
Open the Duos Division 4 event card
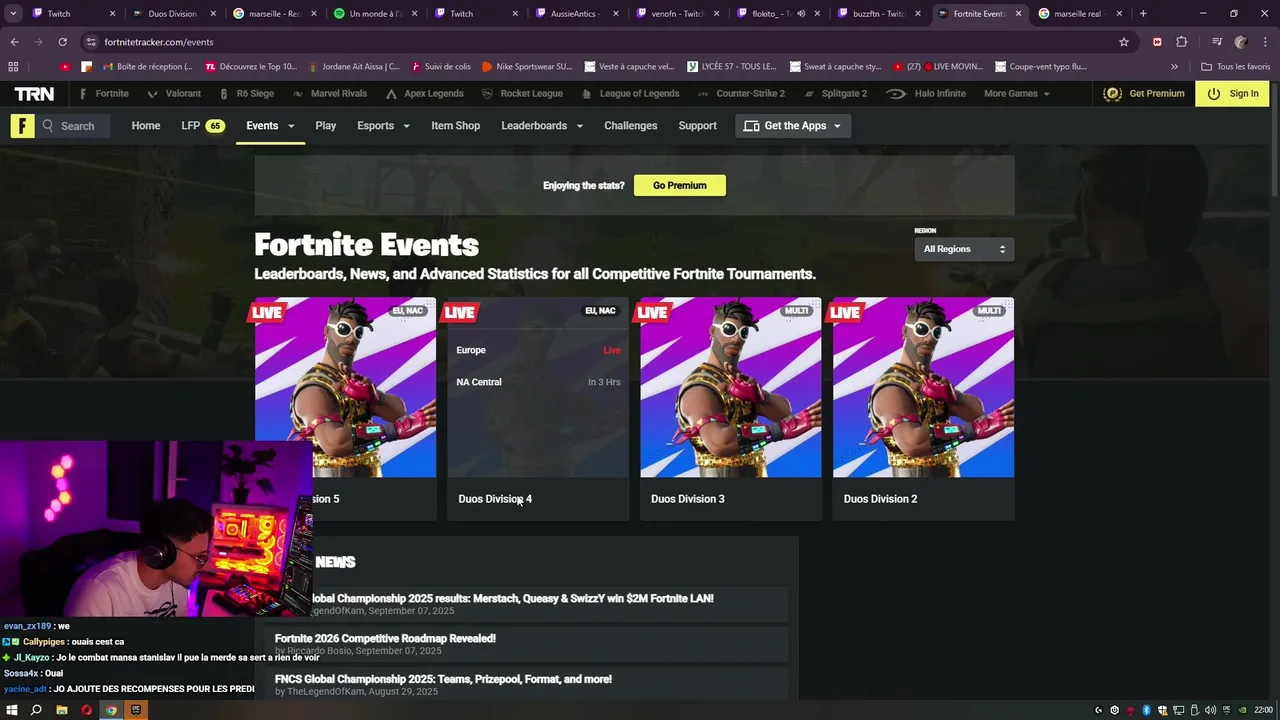pyautogui.click(x=538, y=409)
